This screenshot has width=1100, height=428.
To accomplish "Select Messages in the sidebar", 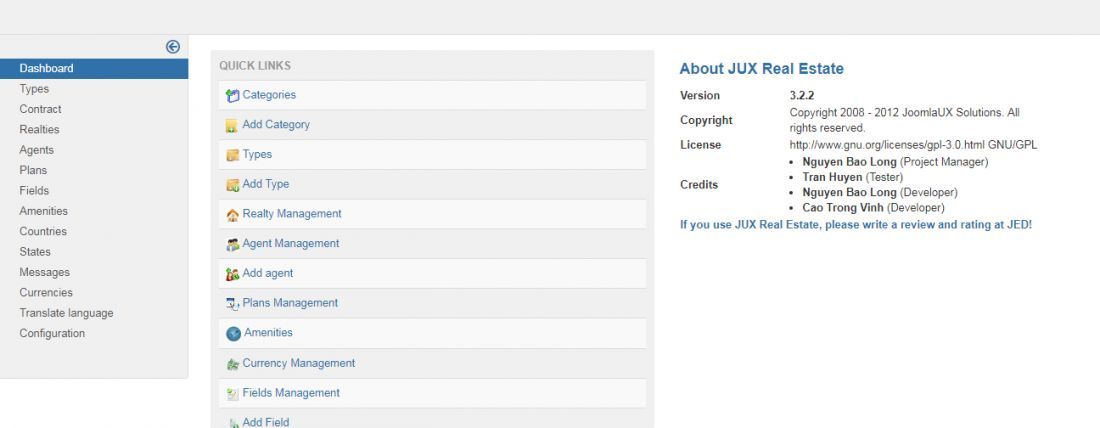I will coord(45,272).
